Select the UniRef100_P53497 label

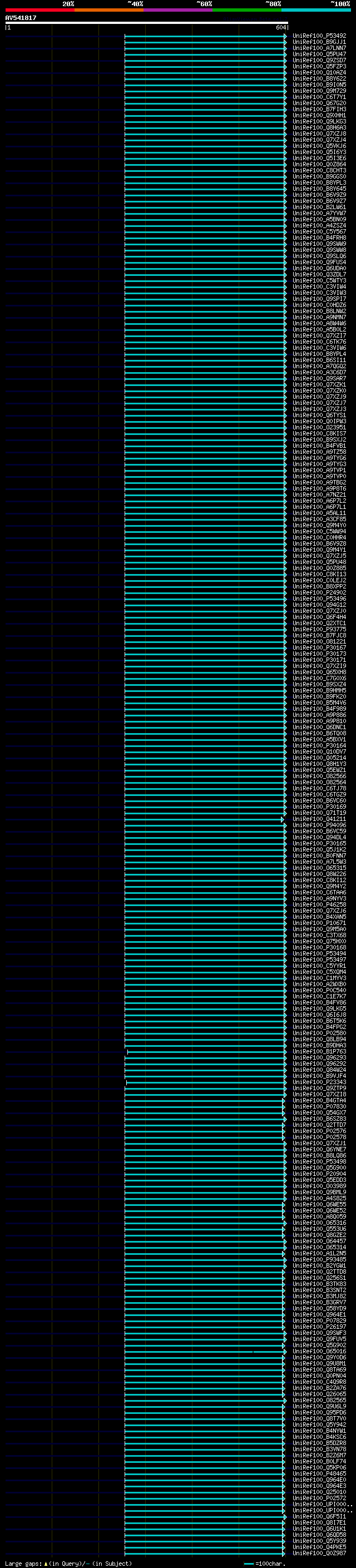[319, 959]
